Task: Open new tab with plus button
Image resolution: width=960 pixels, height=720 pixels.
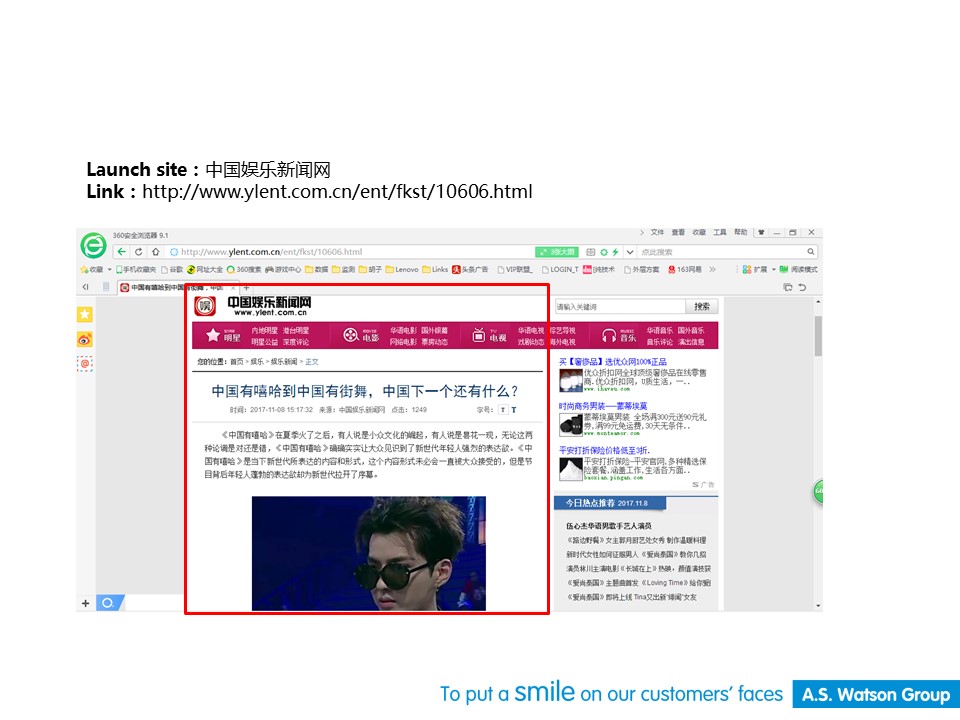Action: [247, 288]
